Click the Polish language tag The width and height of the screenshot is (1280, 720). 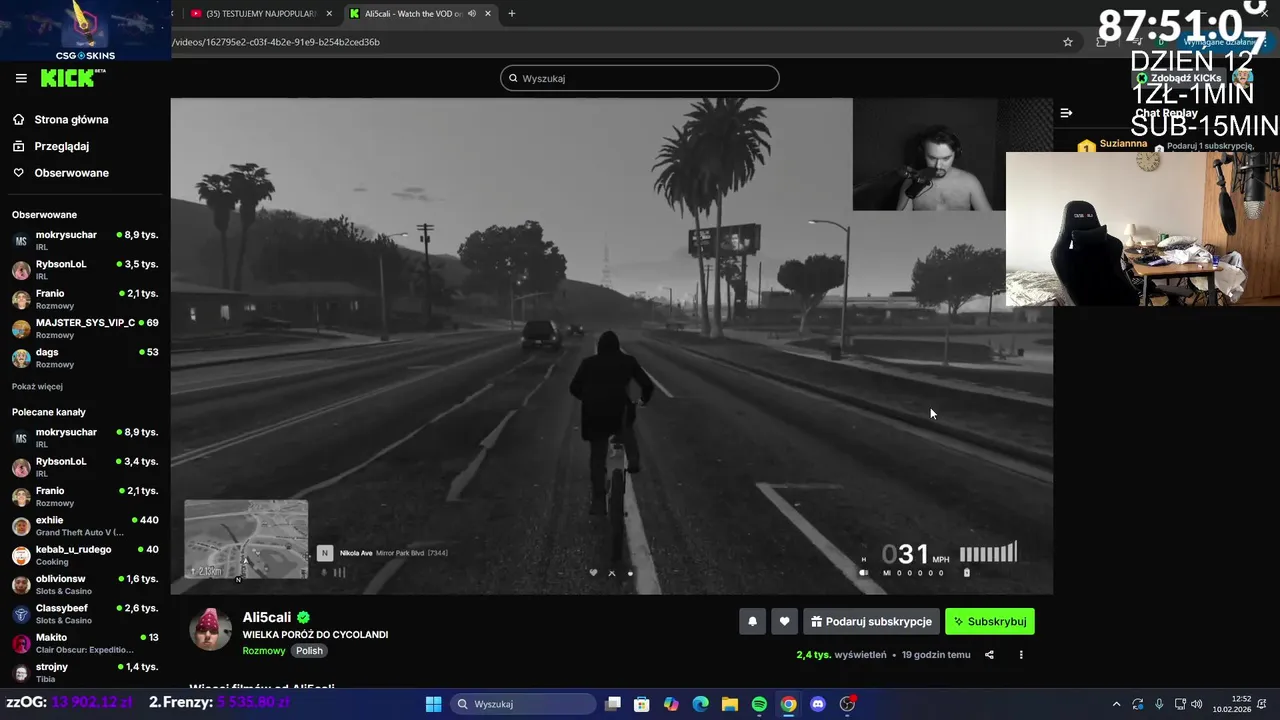309,651
